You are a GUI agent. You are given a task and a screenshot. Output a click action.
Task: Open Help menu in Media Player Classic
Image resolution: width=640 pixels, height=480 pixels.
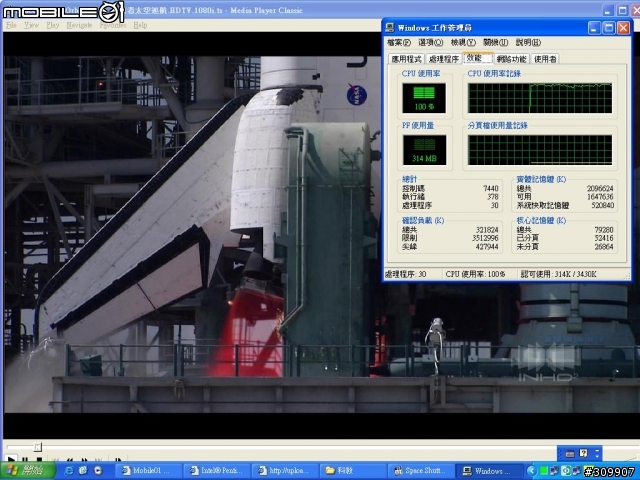tap(140, 25)
